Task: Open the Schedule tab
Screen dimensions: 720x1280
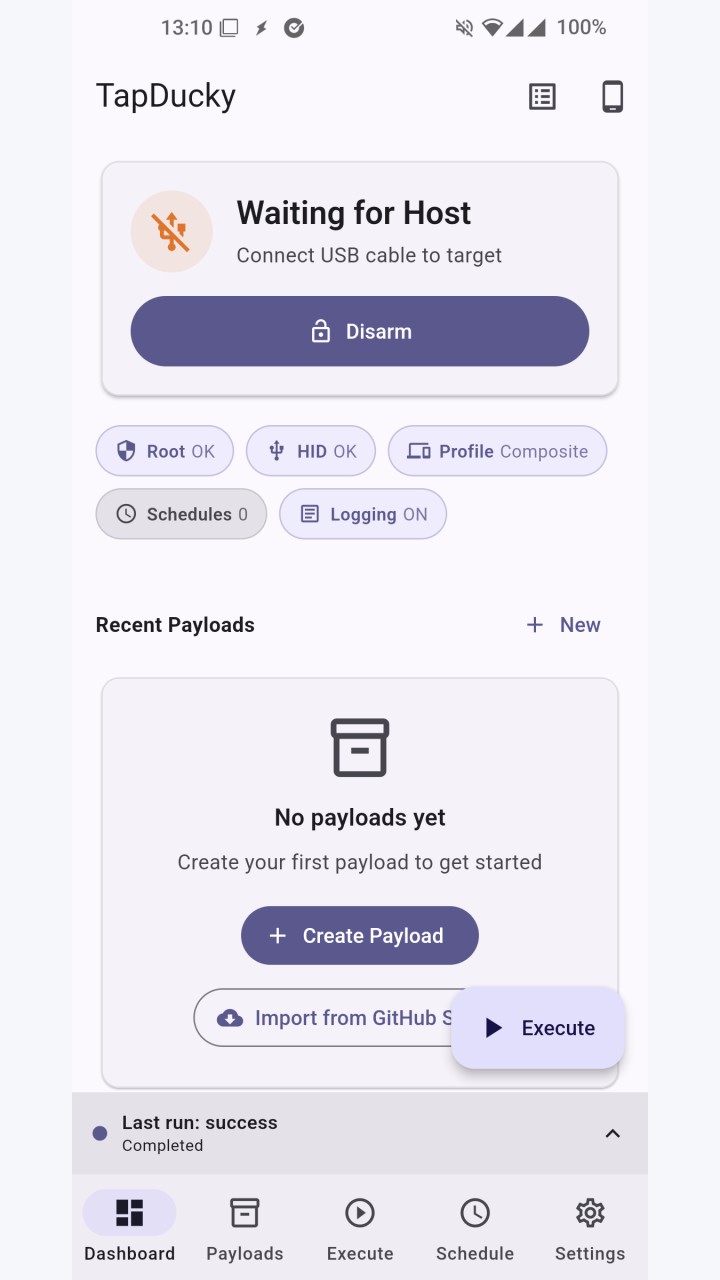Action: [x=475, y=1229]
